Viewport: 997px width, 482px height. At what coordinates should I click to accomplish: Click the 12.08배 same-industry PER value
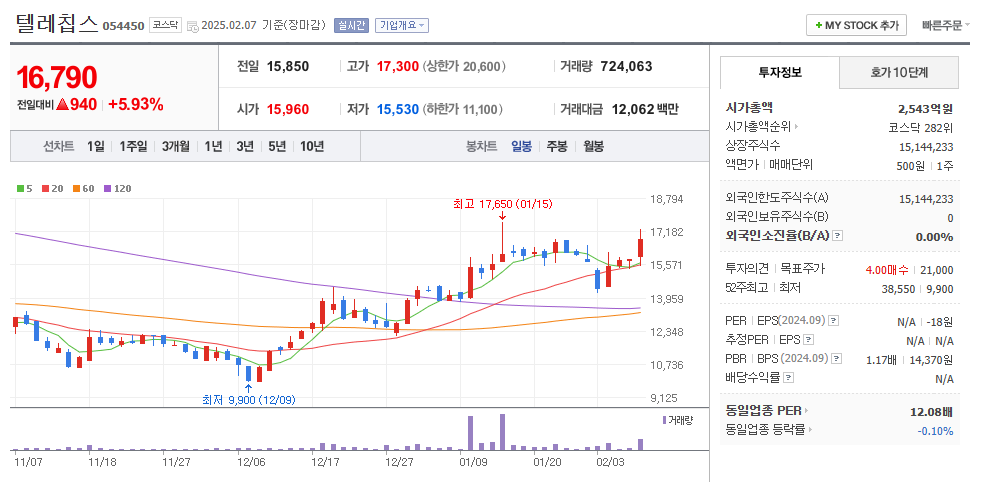pos(932,411)
